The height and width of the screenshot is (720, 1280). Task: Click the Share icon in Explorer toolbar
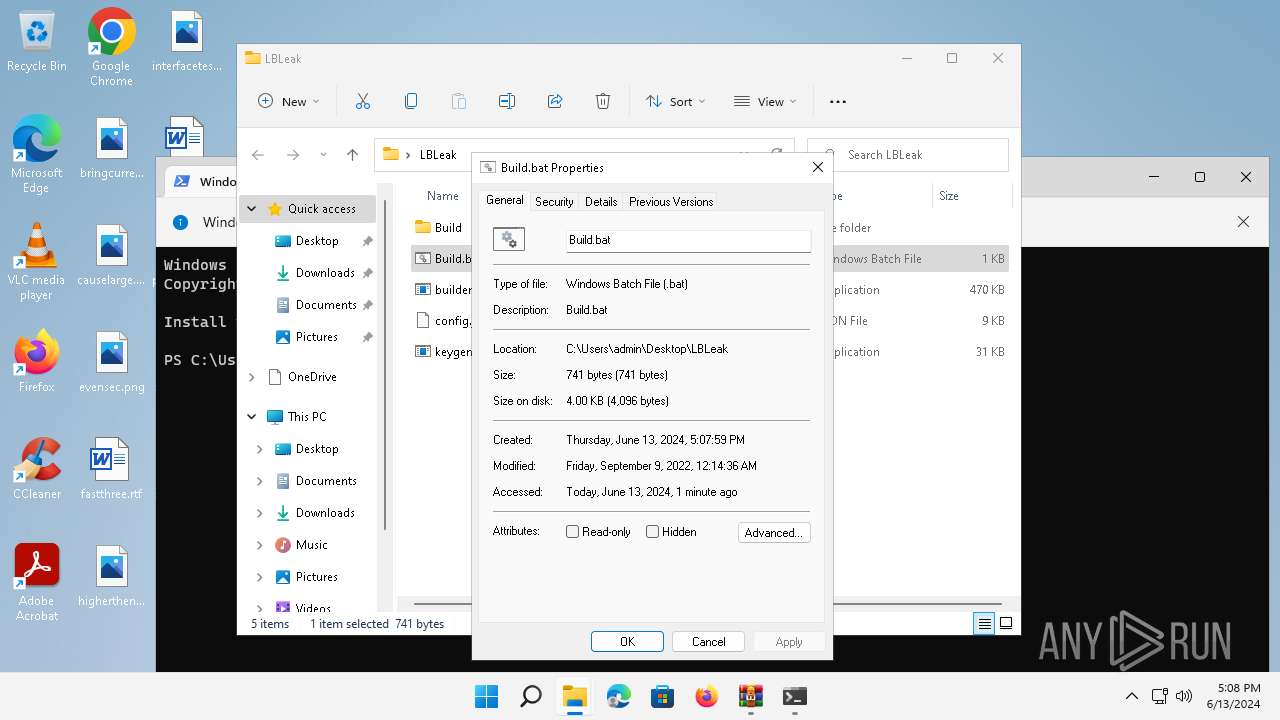(x=555, y=101)
